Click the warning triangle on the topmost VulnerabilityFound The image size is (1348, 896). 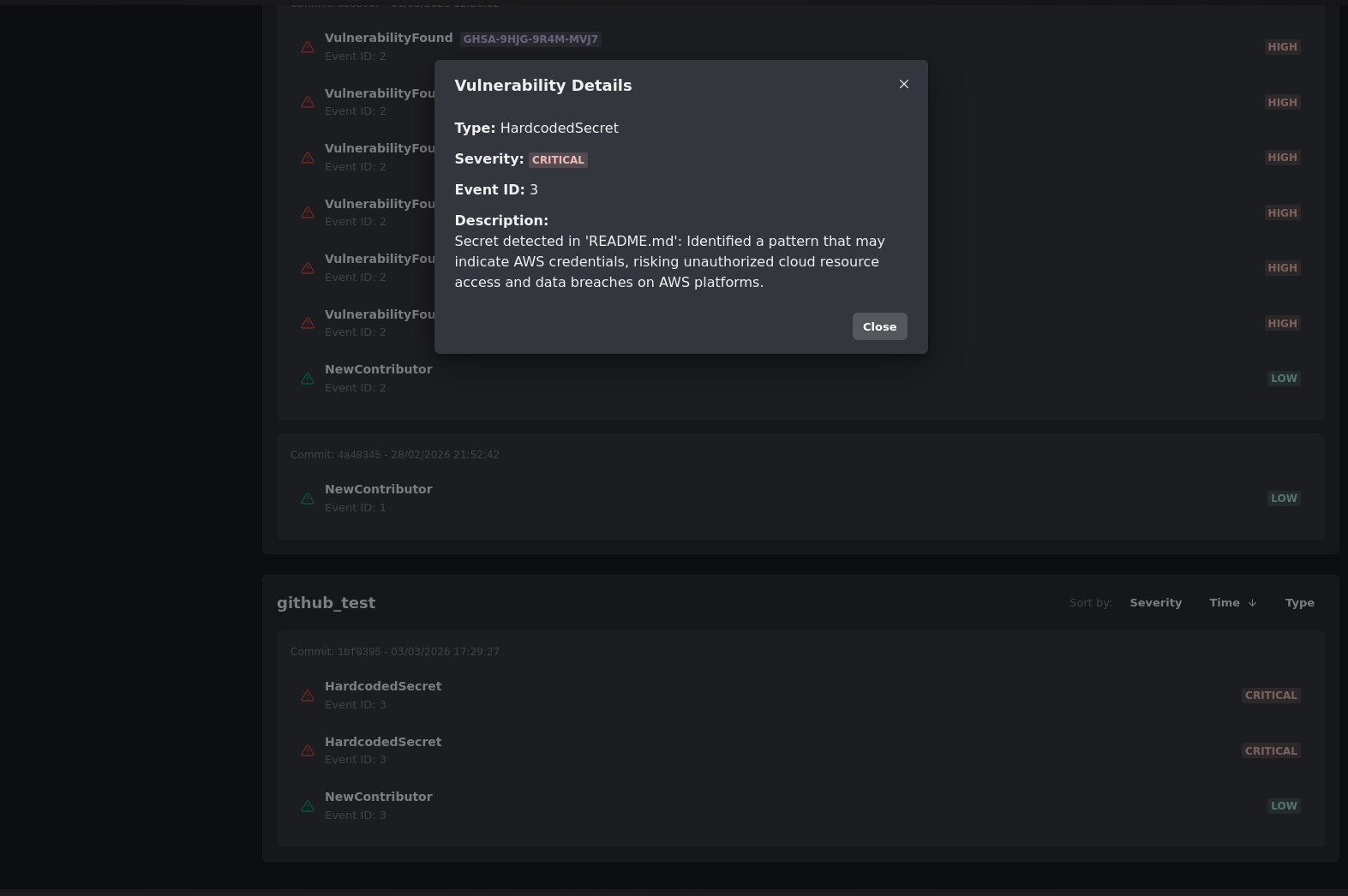click(308, 47)
